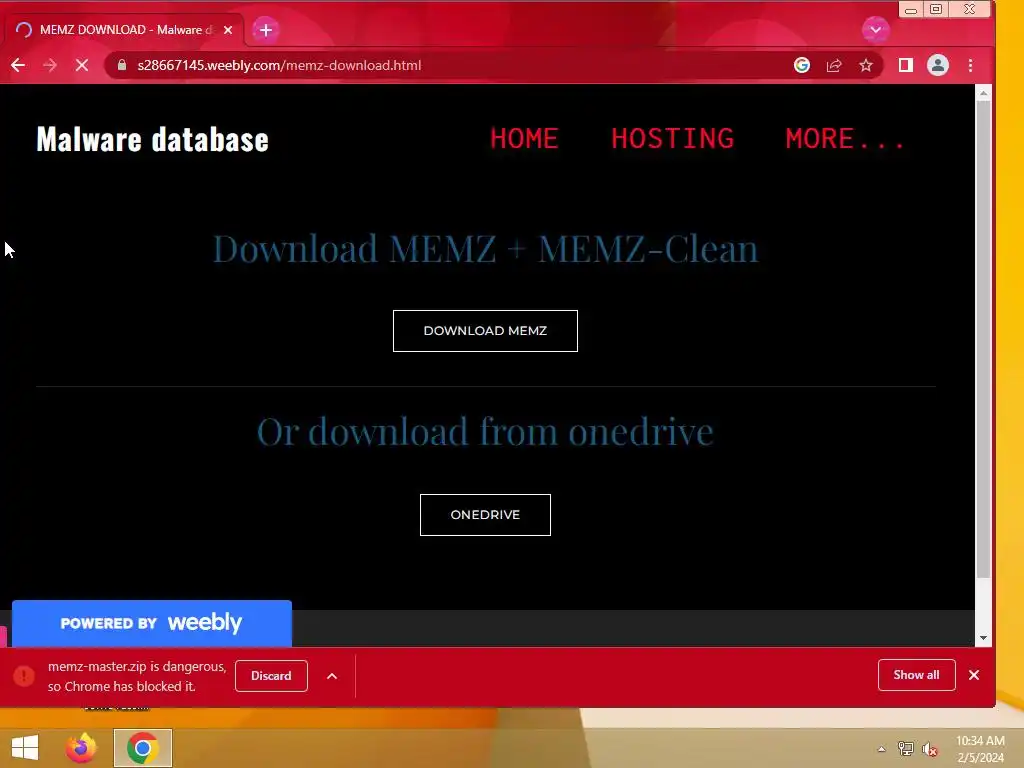Click the vertical scrollbar thumb
Image resolution: width=1024 pixels, height=768 pixels.
click(984, 340)
